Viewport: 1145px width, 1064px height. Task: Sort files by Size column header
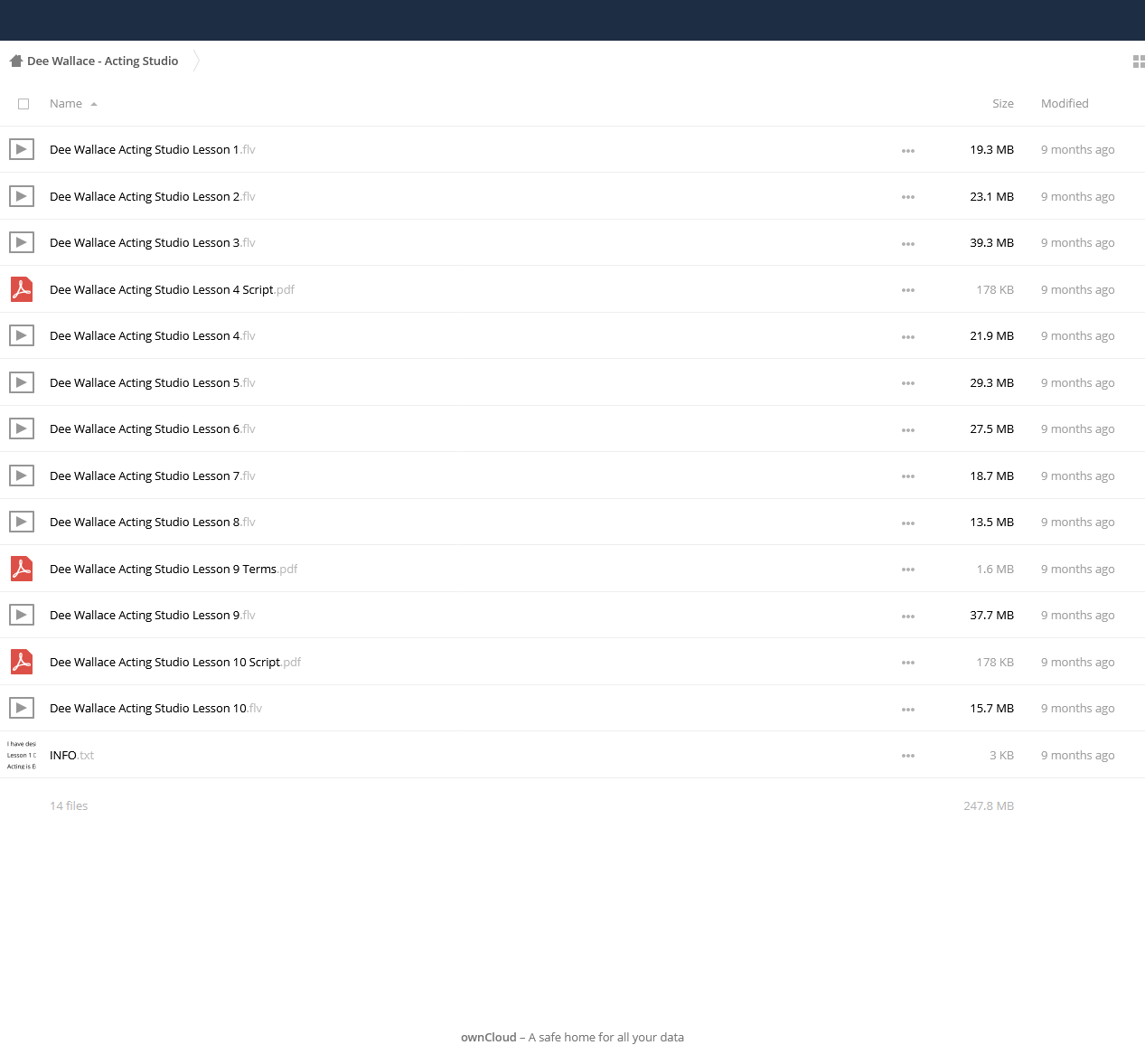(1003, 104)
